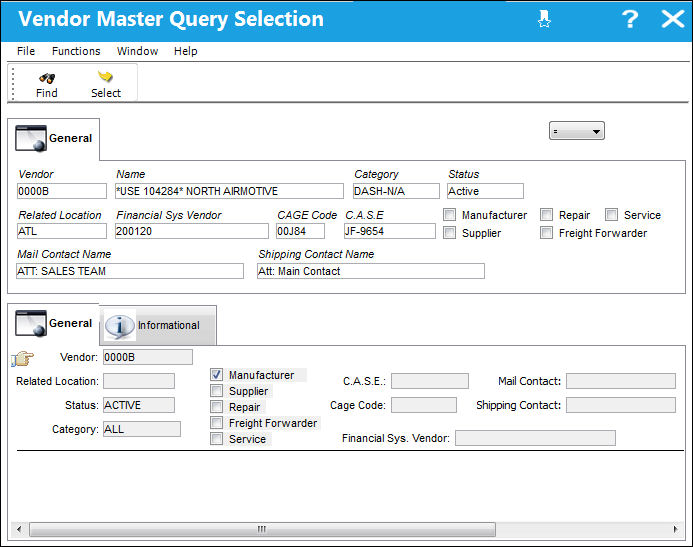This screenshot has height=547, width=693.
Task: Check the top Freight Forwarder checkbox
Action: [x=546, y=232]
